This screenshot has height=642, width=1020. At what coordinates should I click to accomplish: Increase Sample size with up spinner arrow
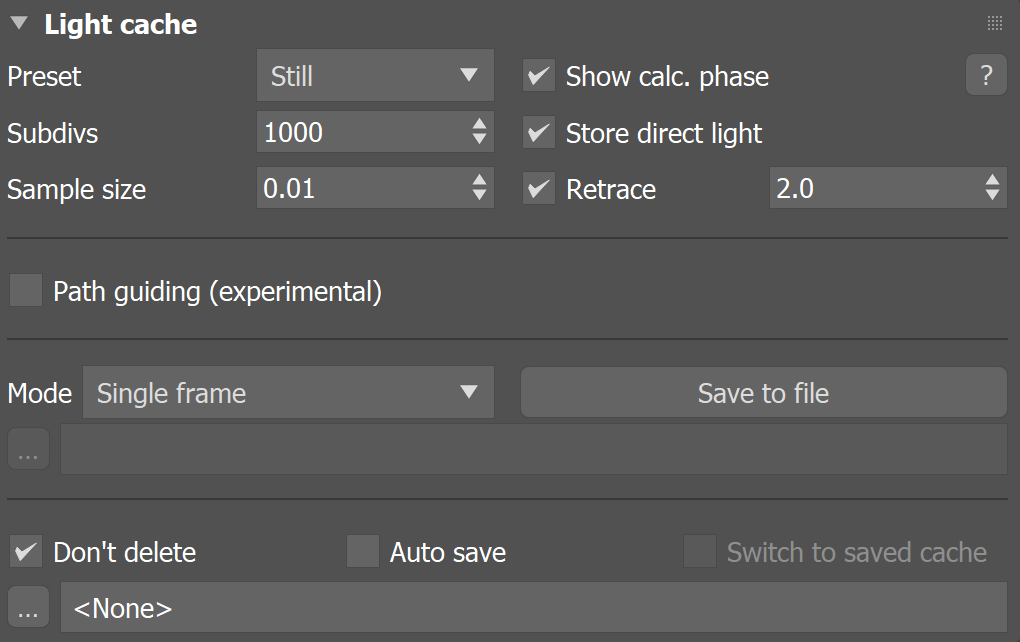tap(479, 180)
